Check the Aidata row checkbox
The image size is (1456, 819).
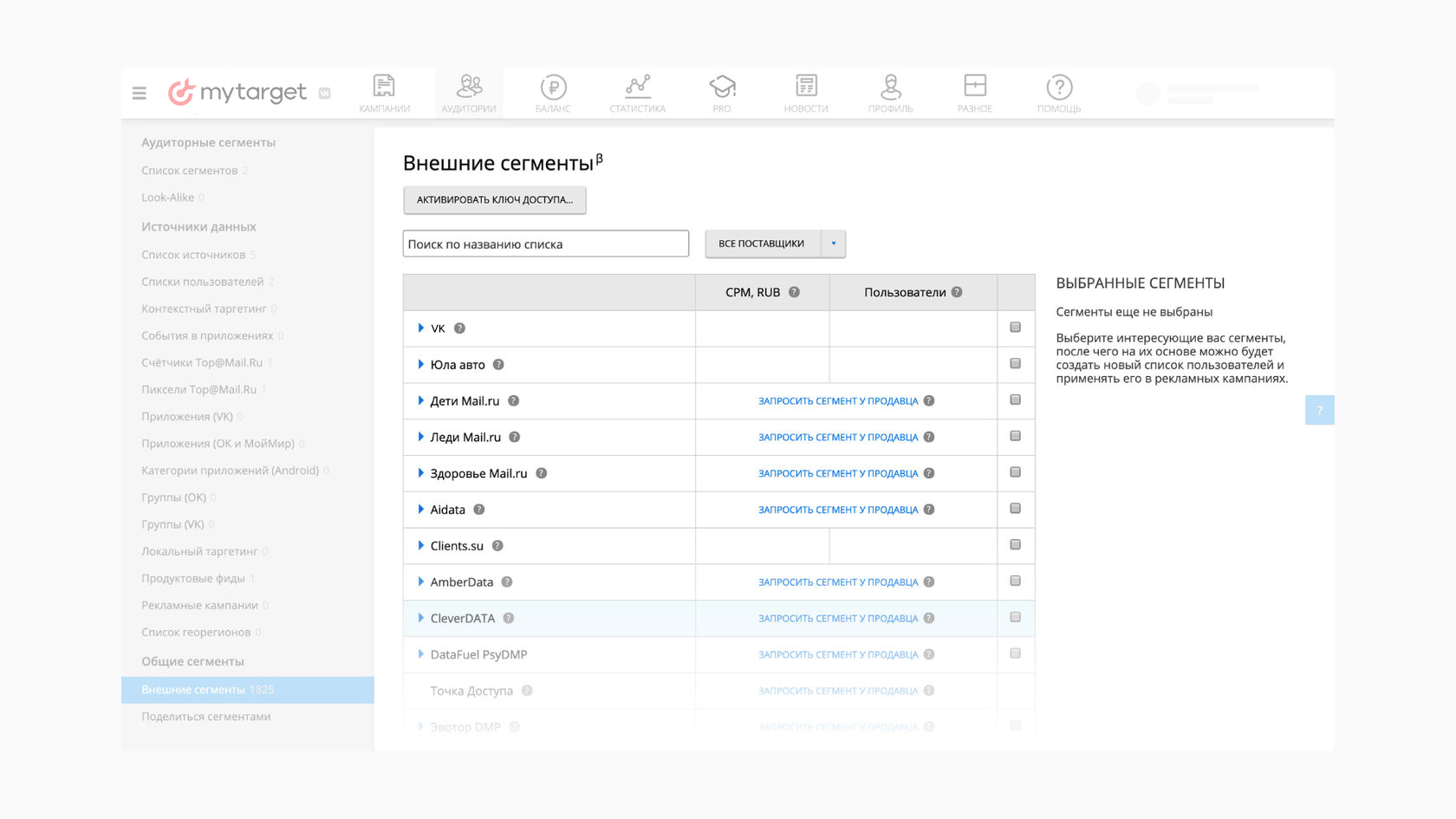pyautogui.click(x=1015, y=509)
